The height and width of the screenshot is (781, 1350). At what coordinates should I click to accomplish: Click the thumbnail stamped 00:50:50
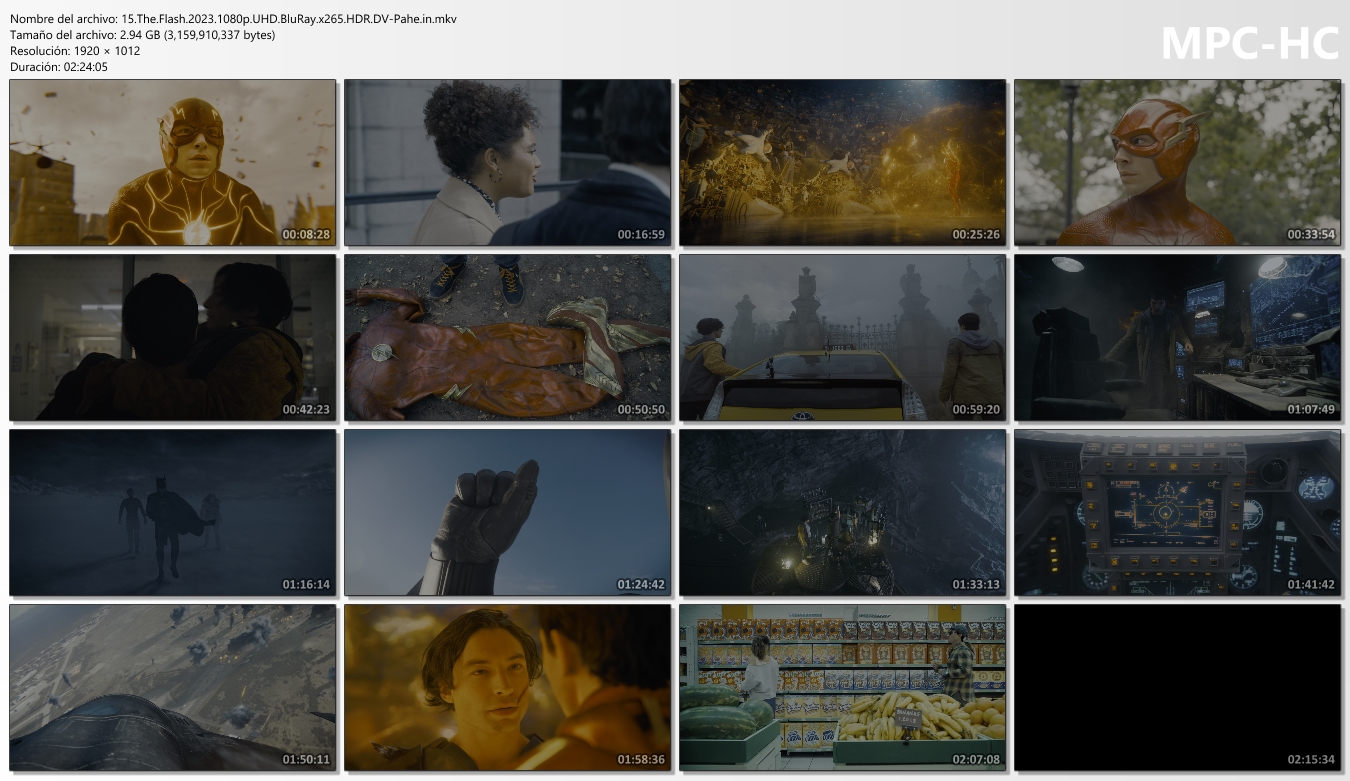(508, 338)
